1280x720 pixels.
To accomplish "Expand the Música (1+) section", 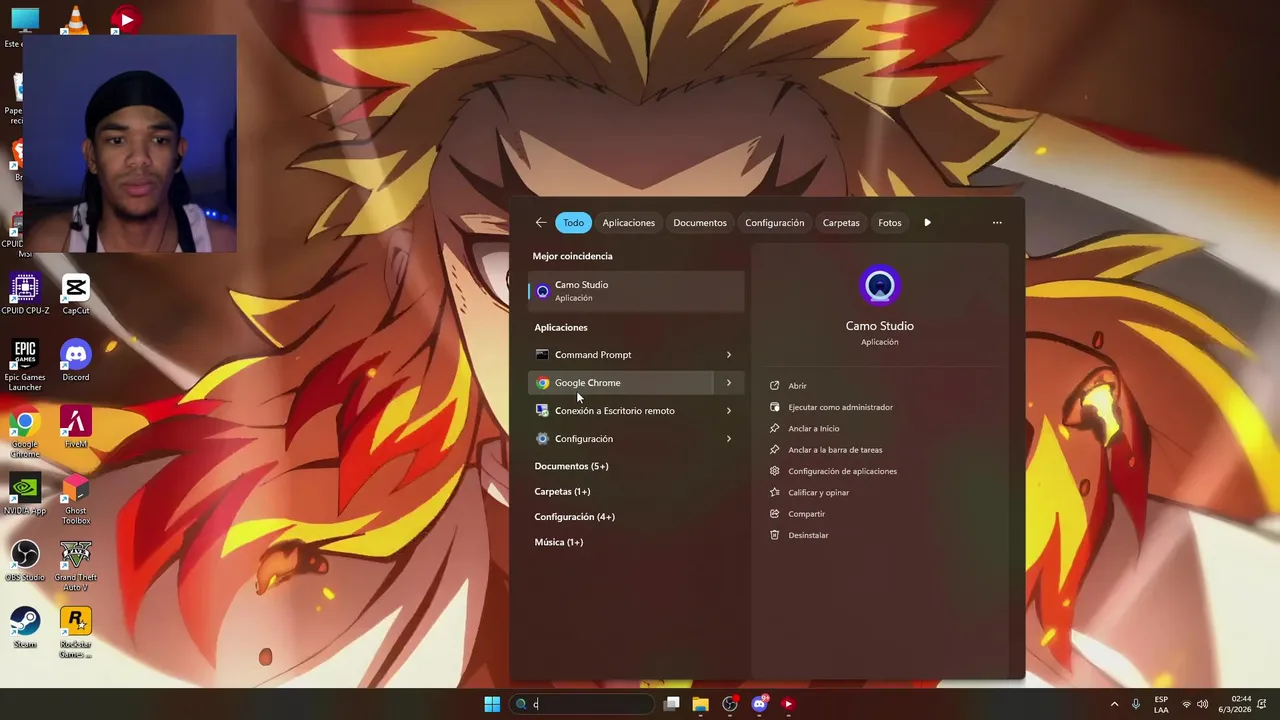I will (x=558, y=542).
